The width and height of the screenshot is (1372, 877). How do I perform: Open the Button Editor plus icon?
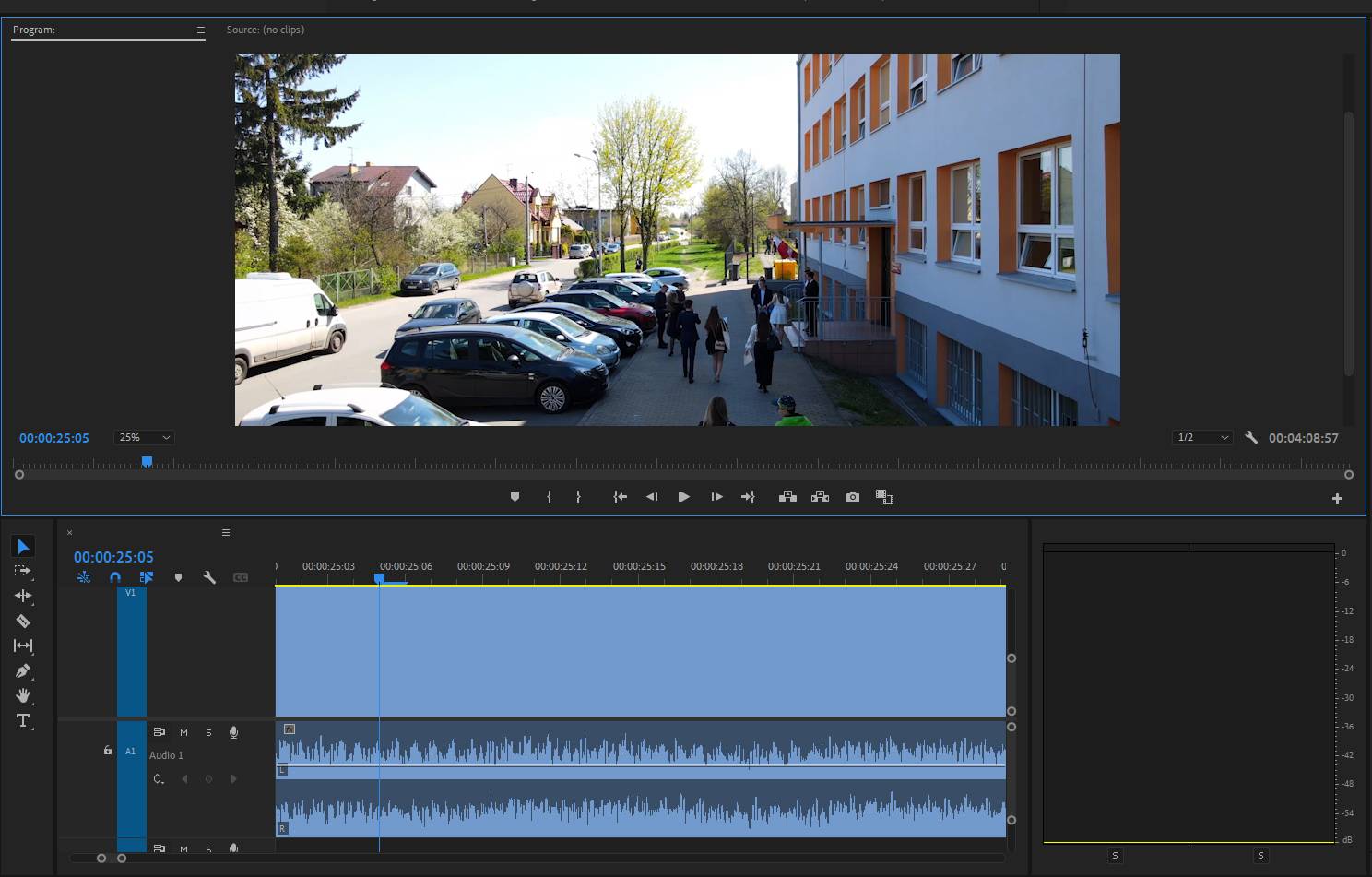click(1337, 499)
